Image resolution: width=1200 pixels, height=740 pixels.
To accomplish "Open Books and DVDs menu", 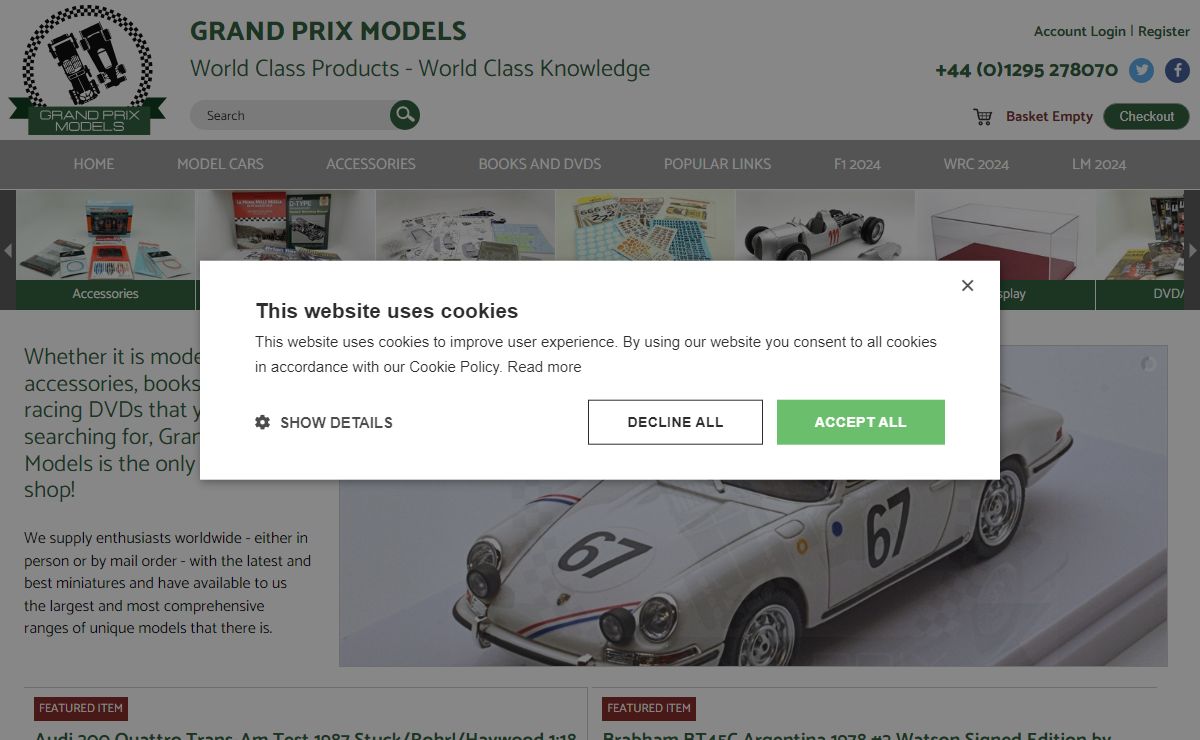I will pos(540,164).
